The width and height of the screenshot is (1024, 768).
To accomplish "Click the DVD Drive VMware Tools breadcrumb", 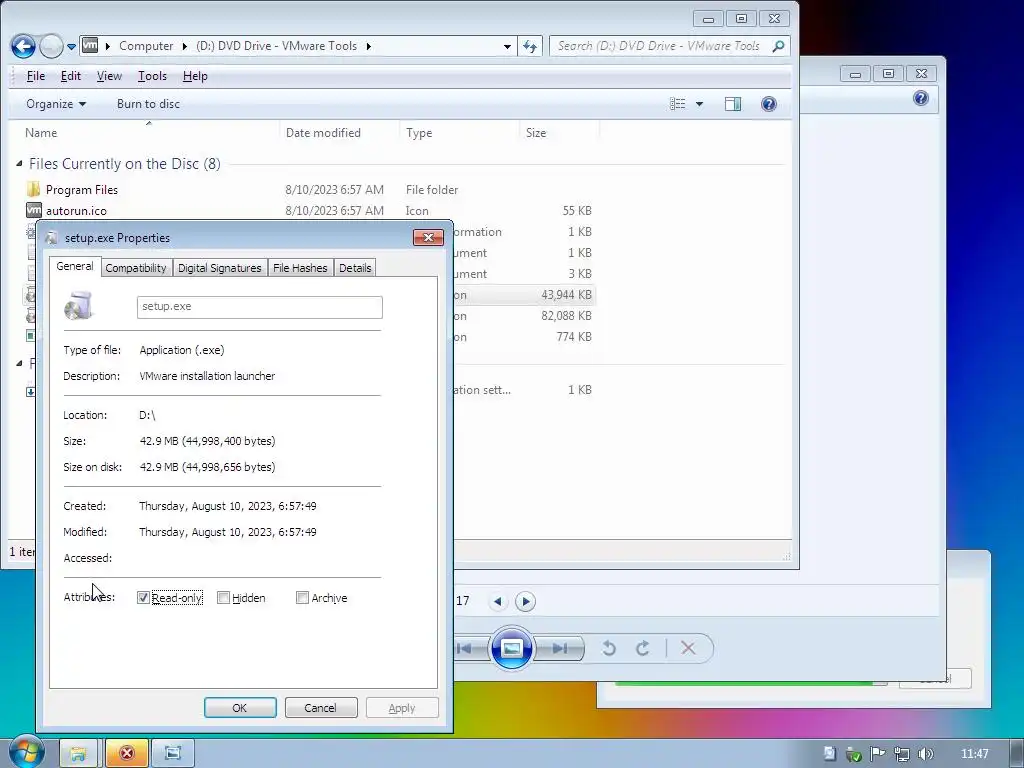I will tap(277, 46).
